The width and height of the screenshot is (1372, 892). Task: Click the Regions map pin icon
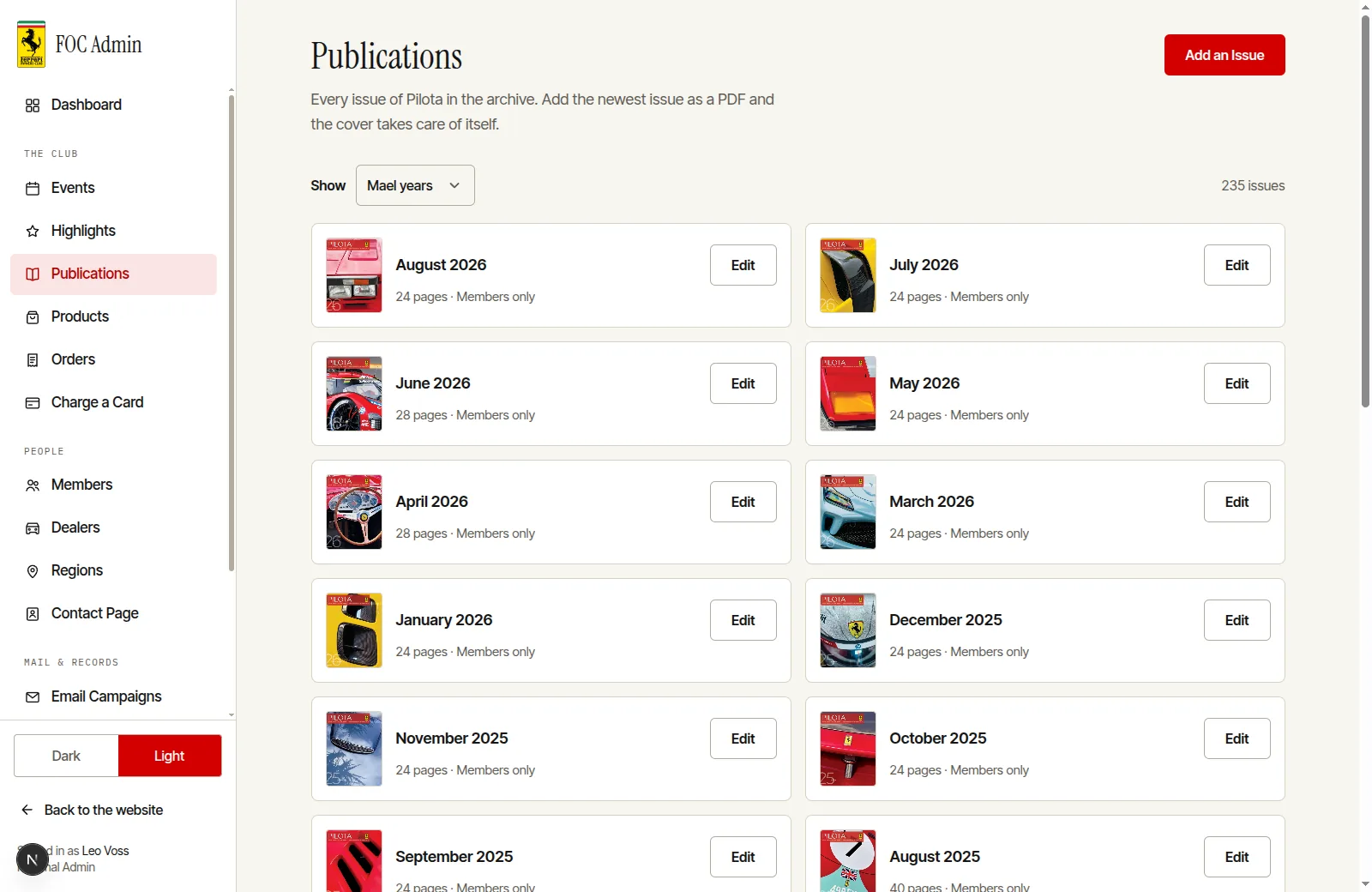[x=33, y=571]
